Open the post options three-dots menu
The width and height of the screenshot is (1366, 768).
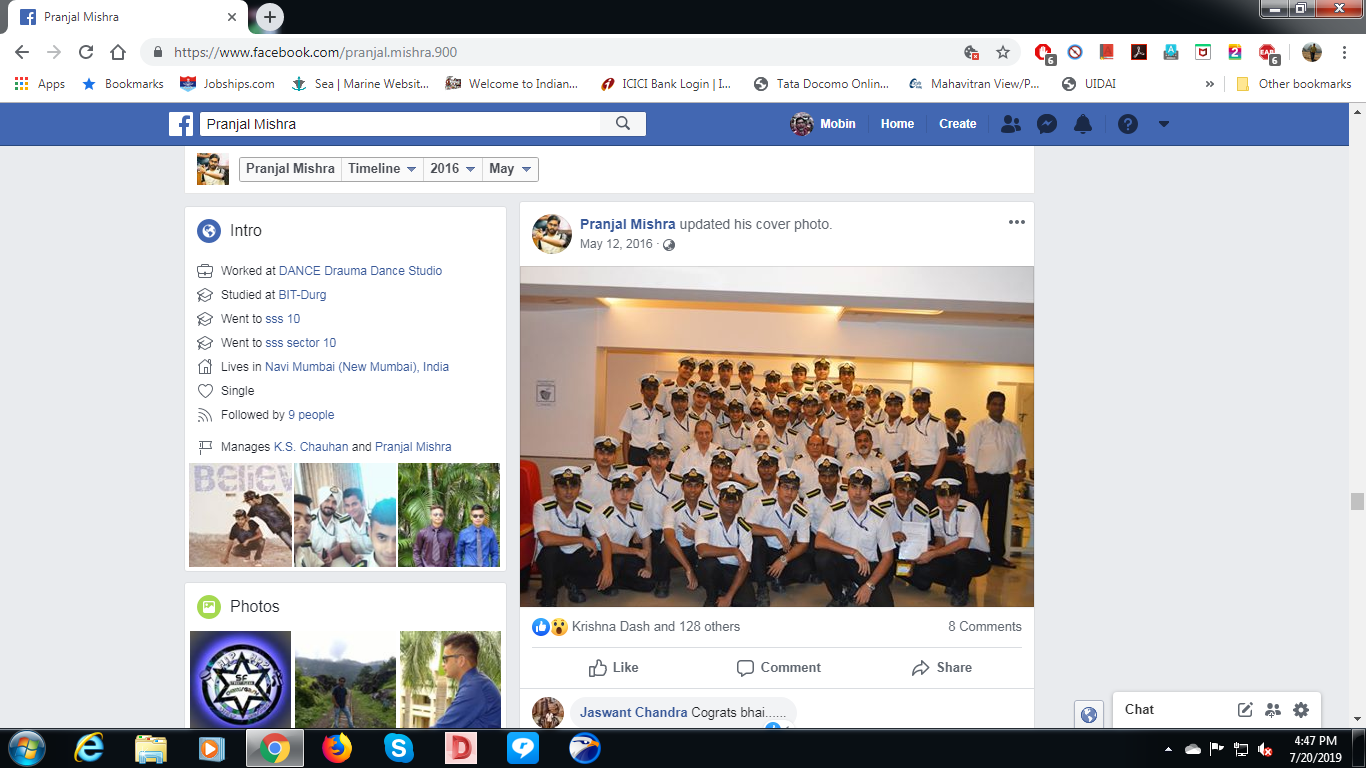[x=1016, y=222]
